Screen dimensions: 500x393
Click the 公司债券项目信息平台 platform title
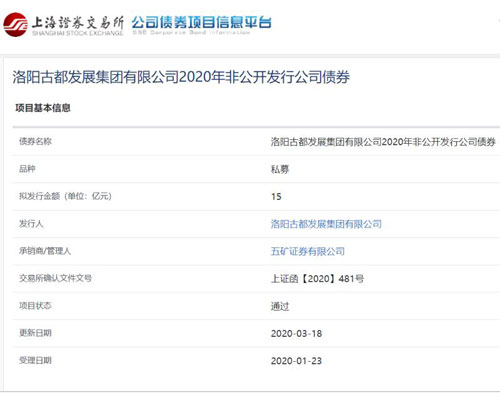point(201,23)
